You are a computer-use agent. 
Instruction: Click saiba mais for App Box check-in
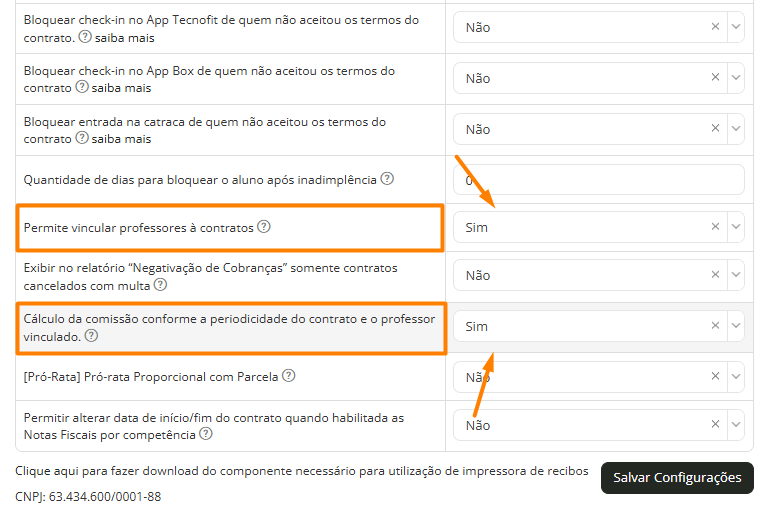pos(121,88)
